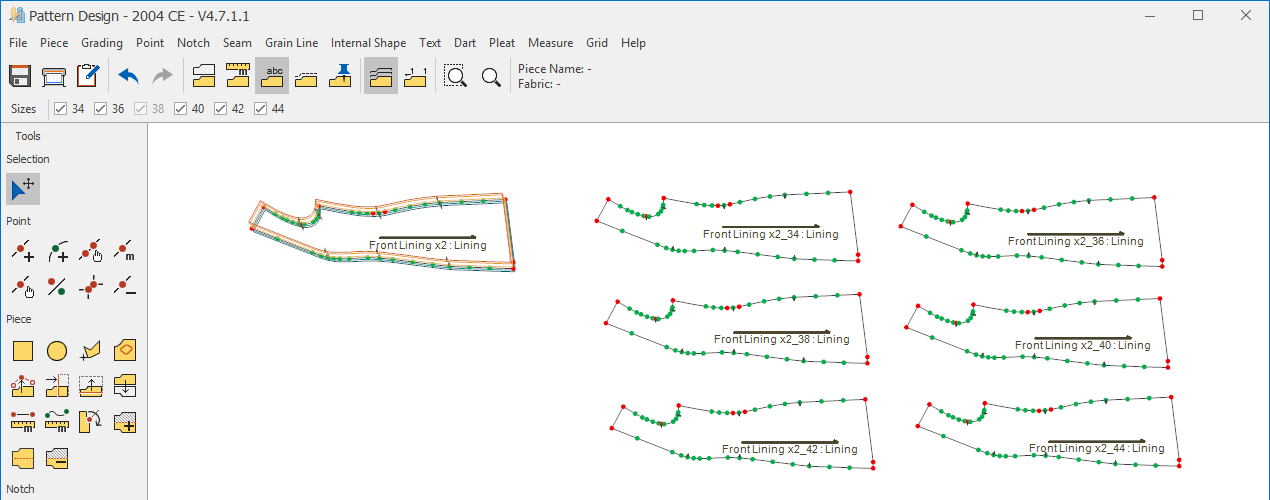This screenshot has width=1270, height=500.
Task: Open the Seam menu
Action: click(x=237, y=43)
